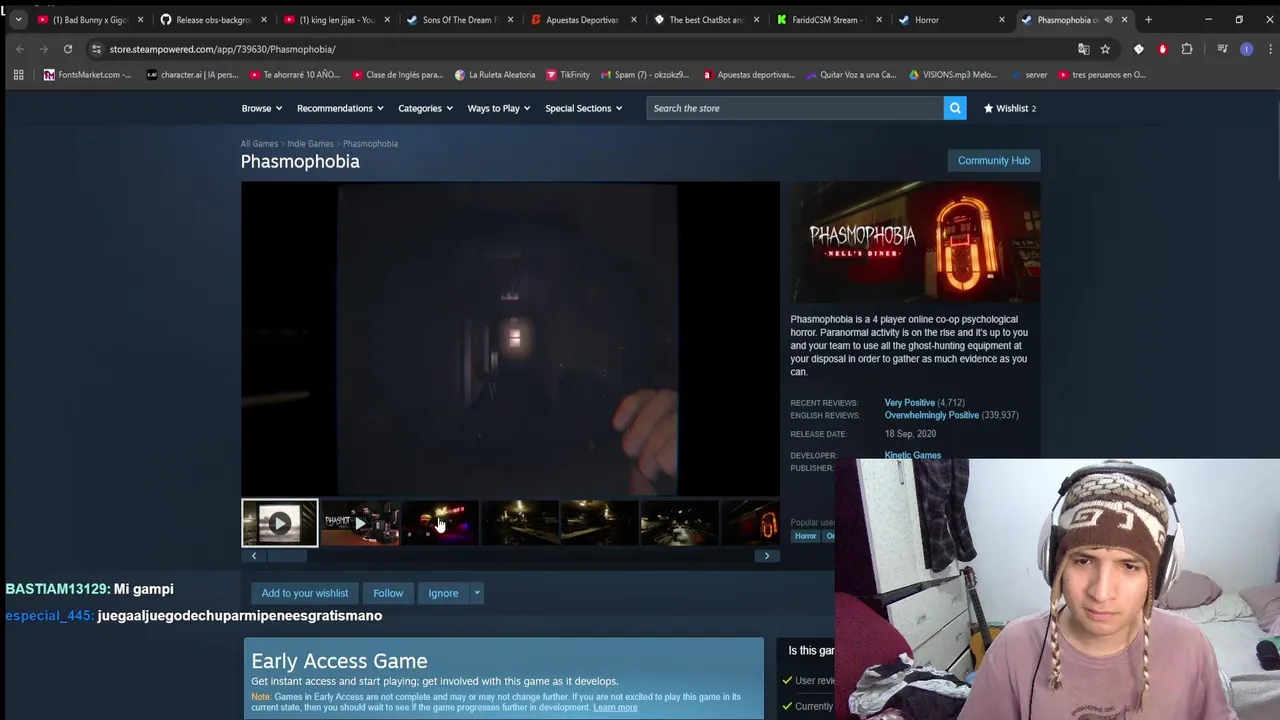Select the neon-lit diner screenshot thumbnail

pos(439,523)
